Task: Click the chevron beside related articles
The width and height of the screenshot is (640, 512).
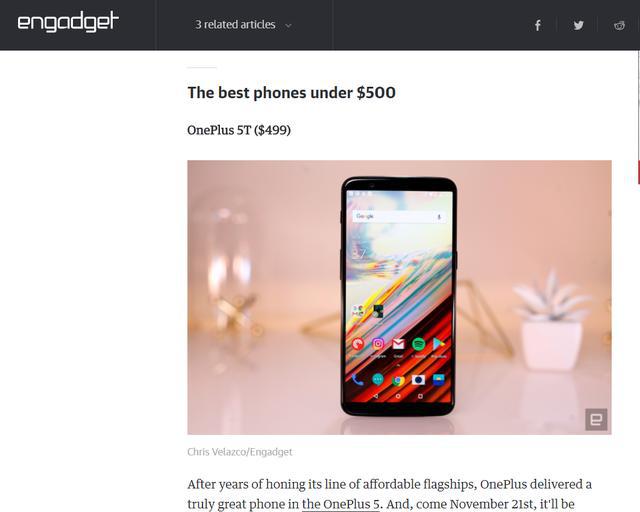Action: (x=288, y=26)
